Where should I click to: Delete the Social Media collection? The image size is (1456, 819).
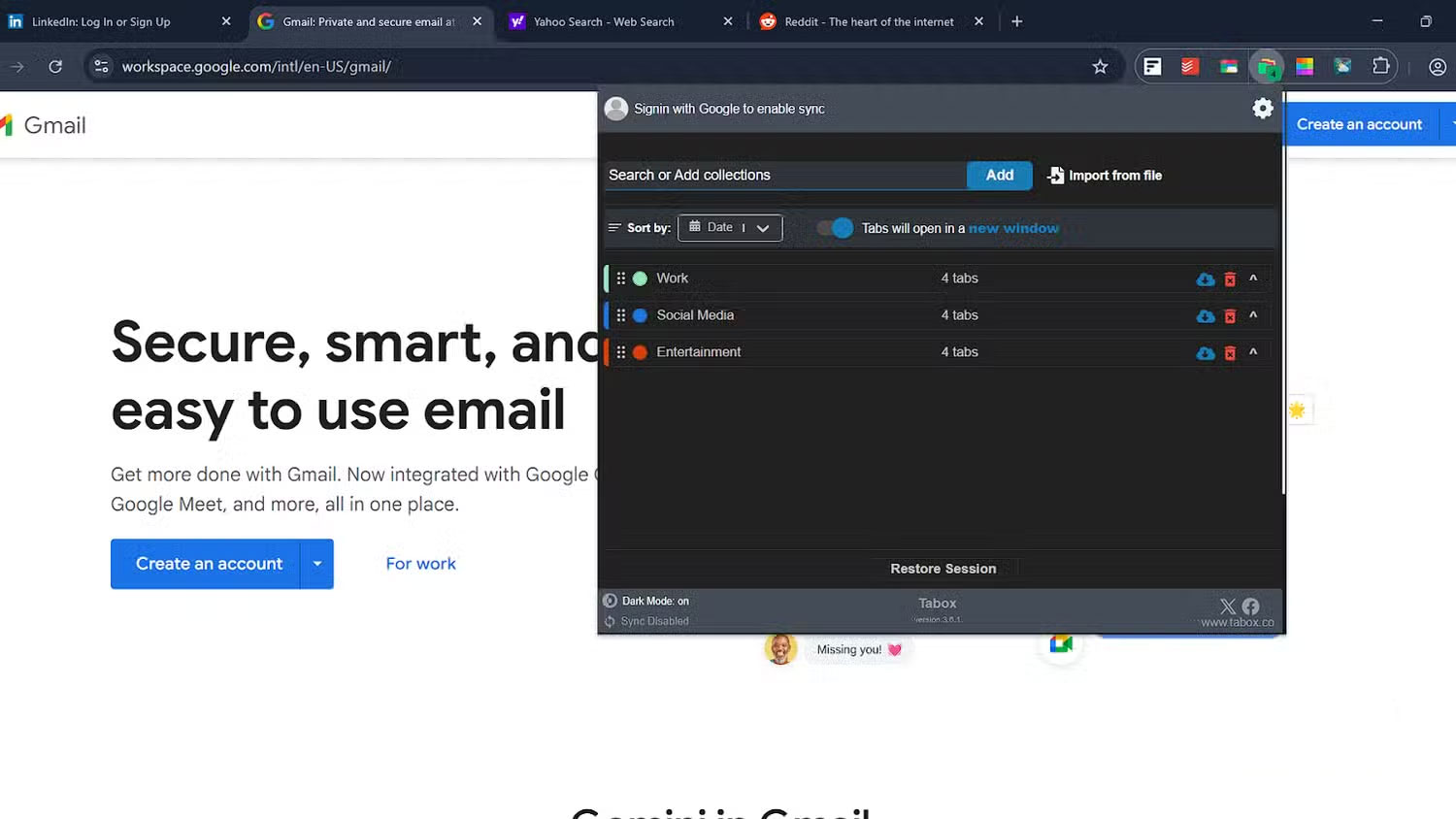(x=1229, y=315)
